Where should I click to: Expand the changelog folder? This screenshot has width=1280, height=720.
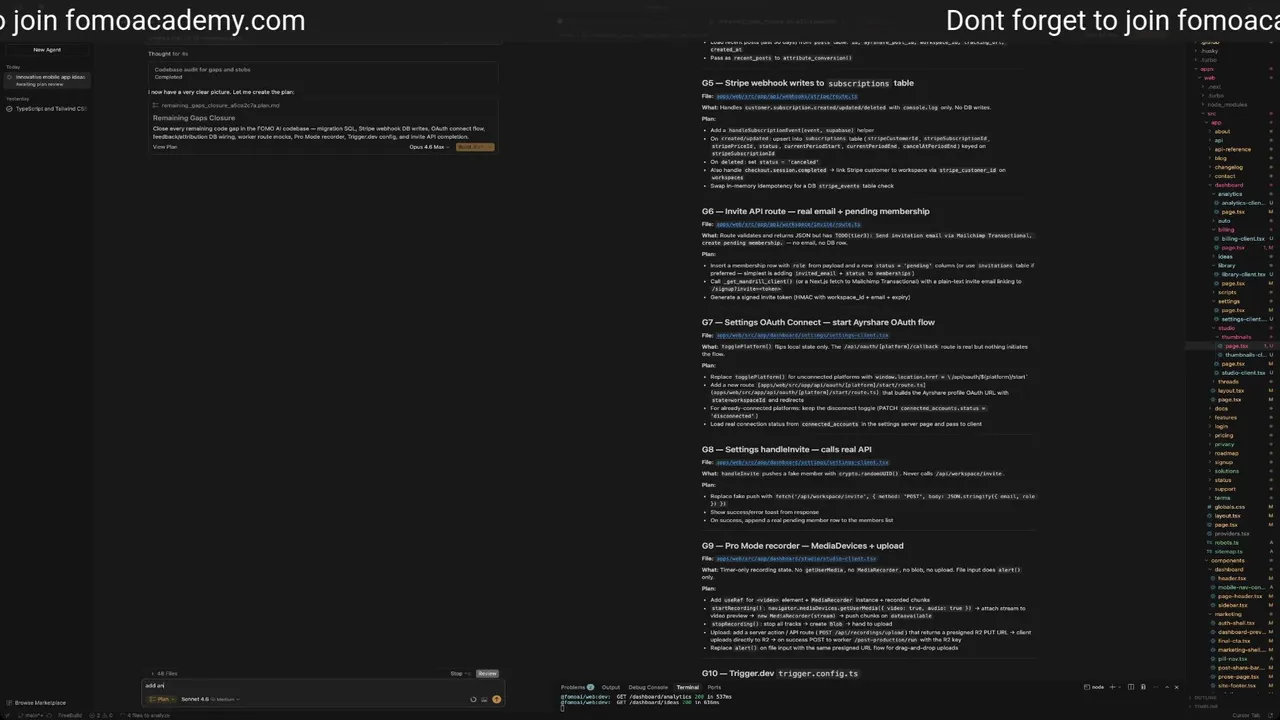point(1228,167)
